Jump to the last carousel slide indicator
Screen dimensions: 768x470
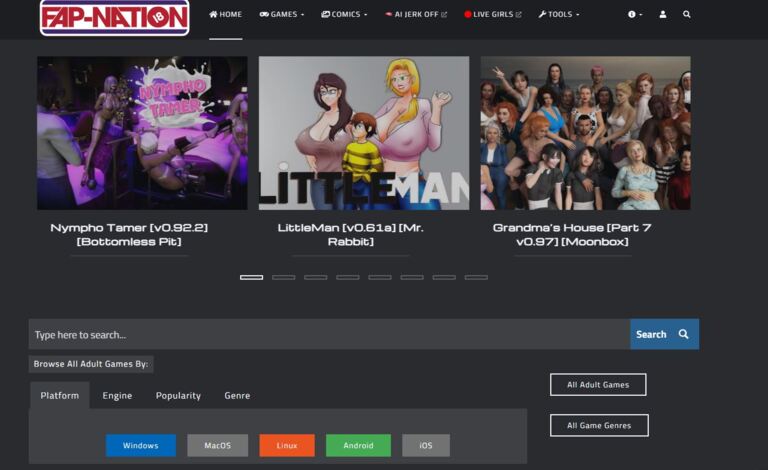[x=476, y=277]
